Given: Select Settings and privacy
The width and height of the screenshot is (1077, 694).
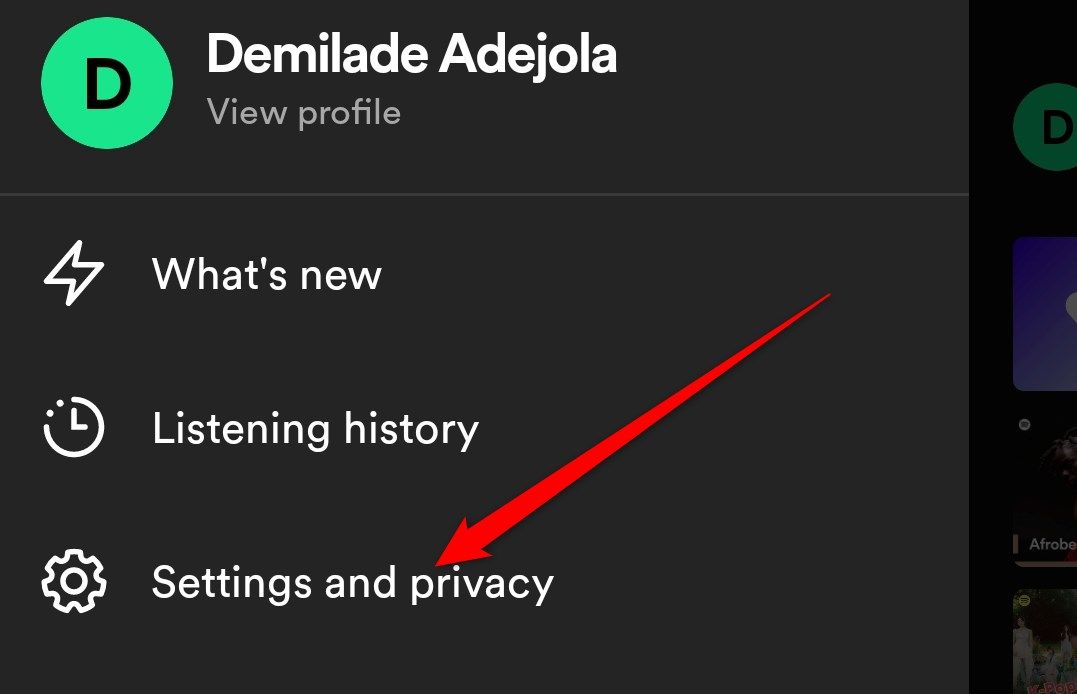Looking at the screenshot, I should point(352,582).
